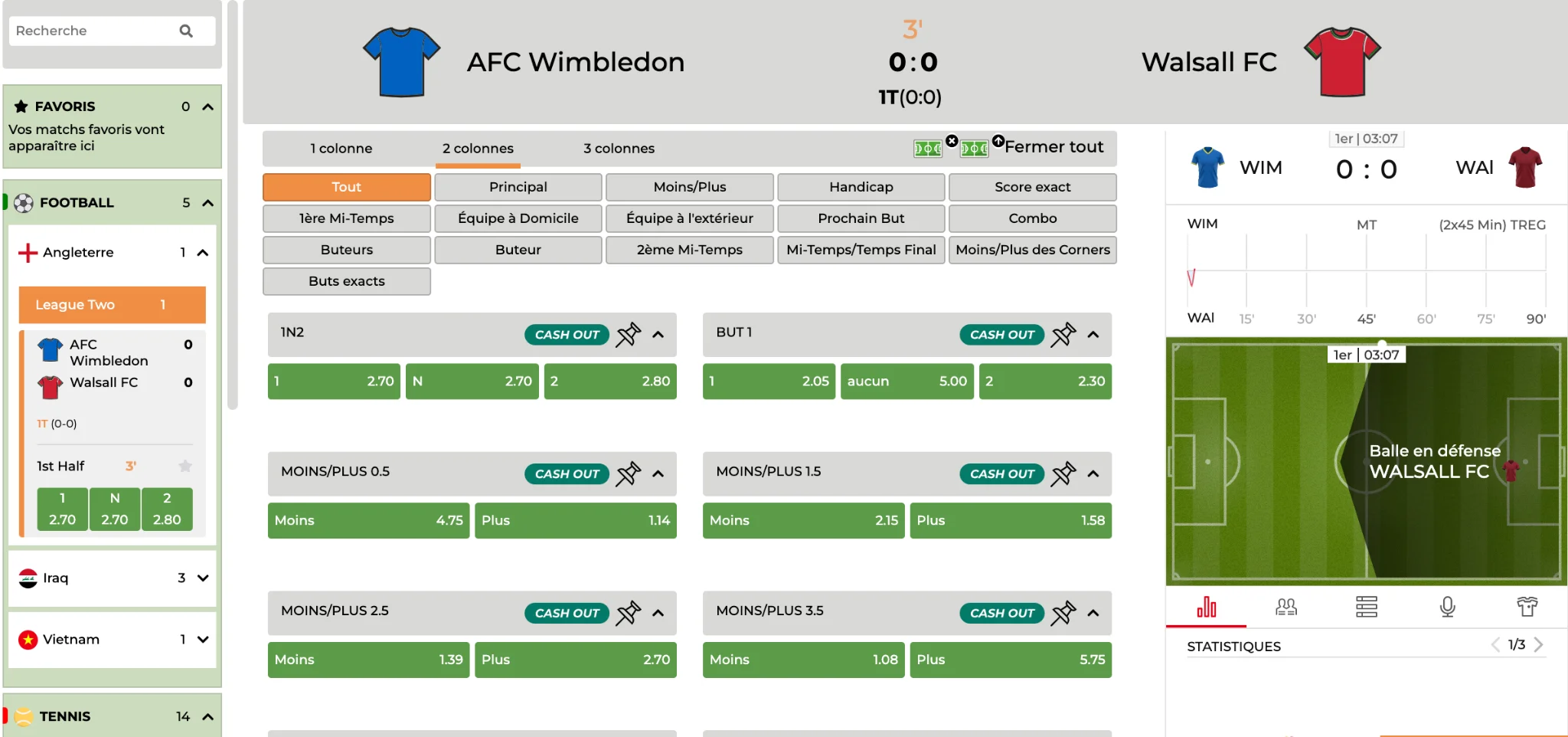Open the list standings icon tab
The image size is (1568, 737).
point(1367,608)
